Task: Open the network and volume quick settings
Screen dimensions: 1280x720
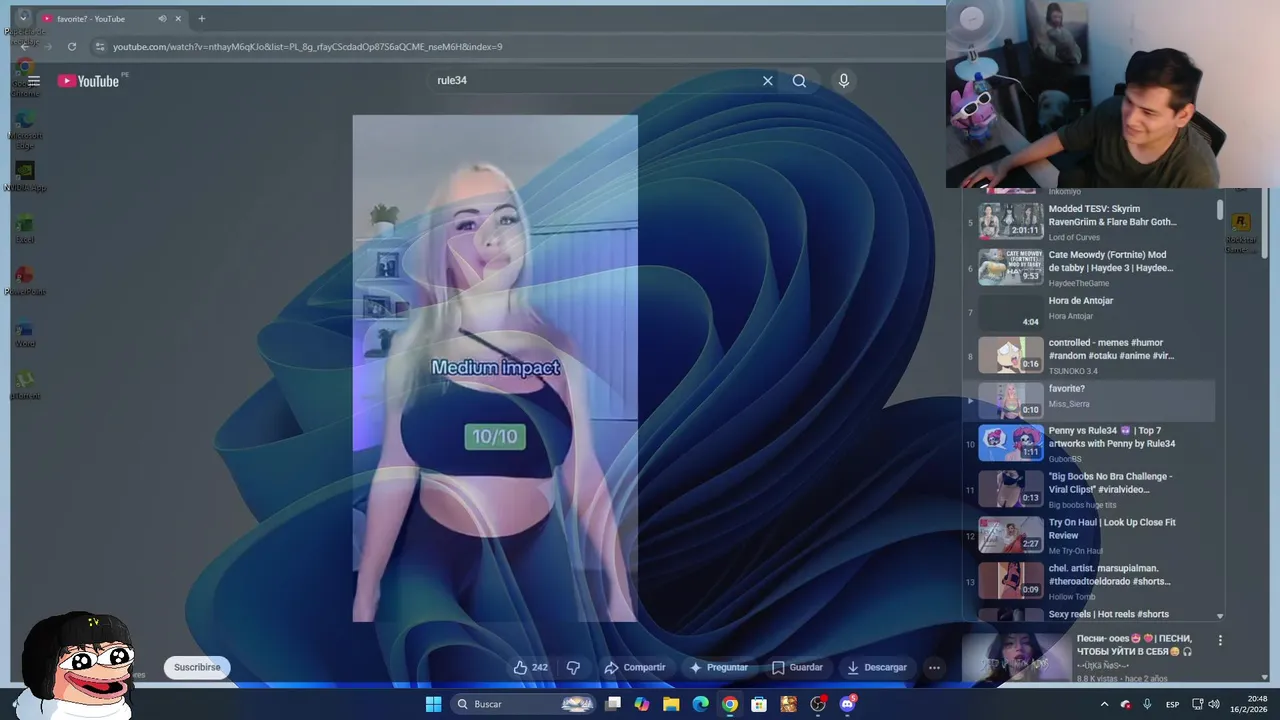Action: click(x=1206, y=704)
